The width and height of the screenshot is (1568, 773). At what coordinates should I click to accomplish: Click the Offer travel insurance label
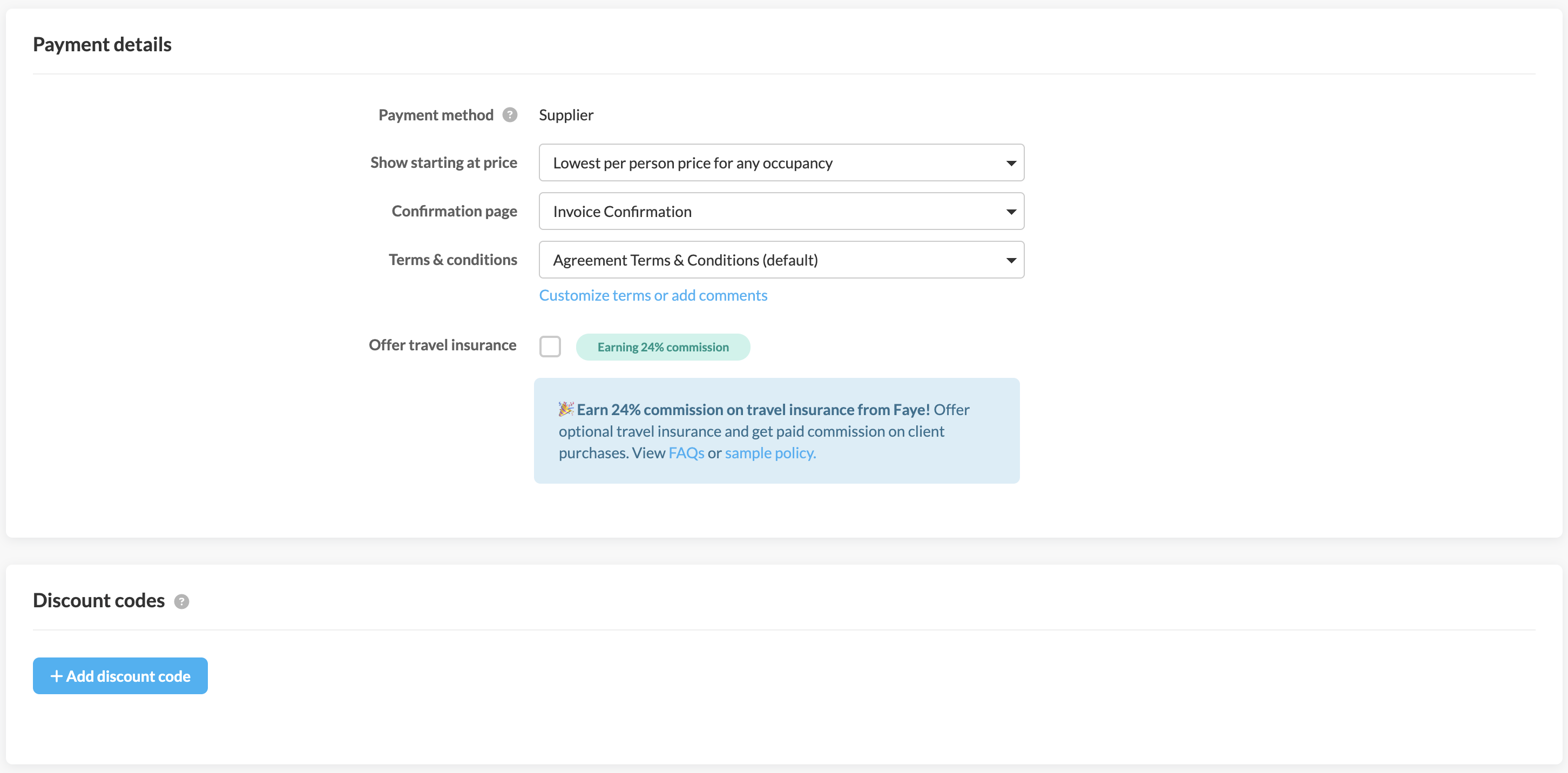pyautogui.click(x=442, y=345)
